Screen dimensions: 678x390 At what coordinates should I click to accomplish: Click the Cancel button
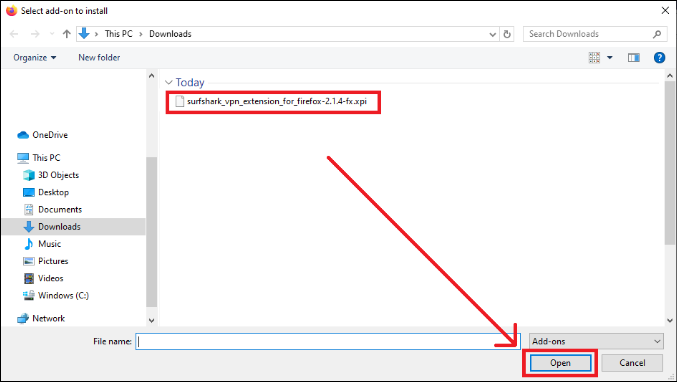point(632,363)
